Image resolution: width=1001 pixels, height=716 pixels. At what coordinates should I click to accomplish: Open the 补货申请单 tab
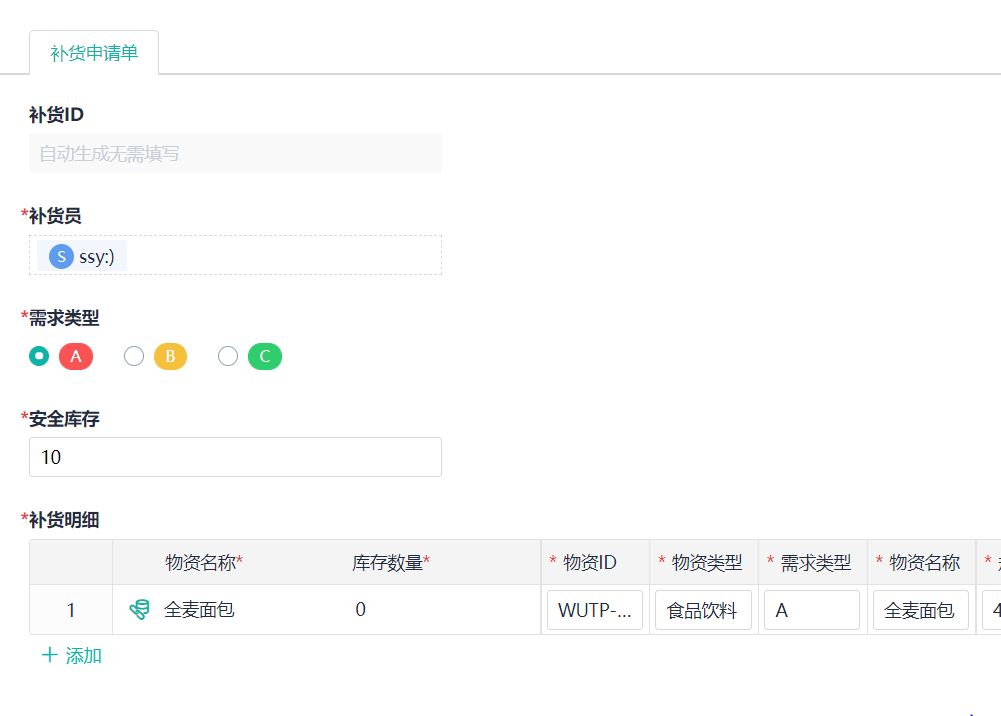pyautogui.click(x=94, y=53)
